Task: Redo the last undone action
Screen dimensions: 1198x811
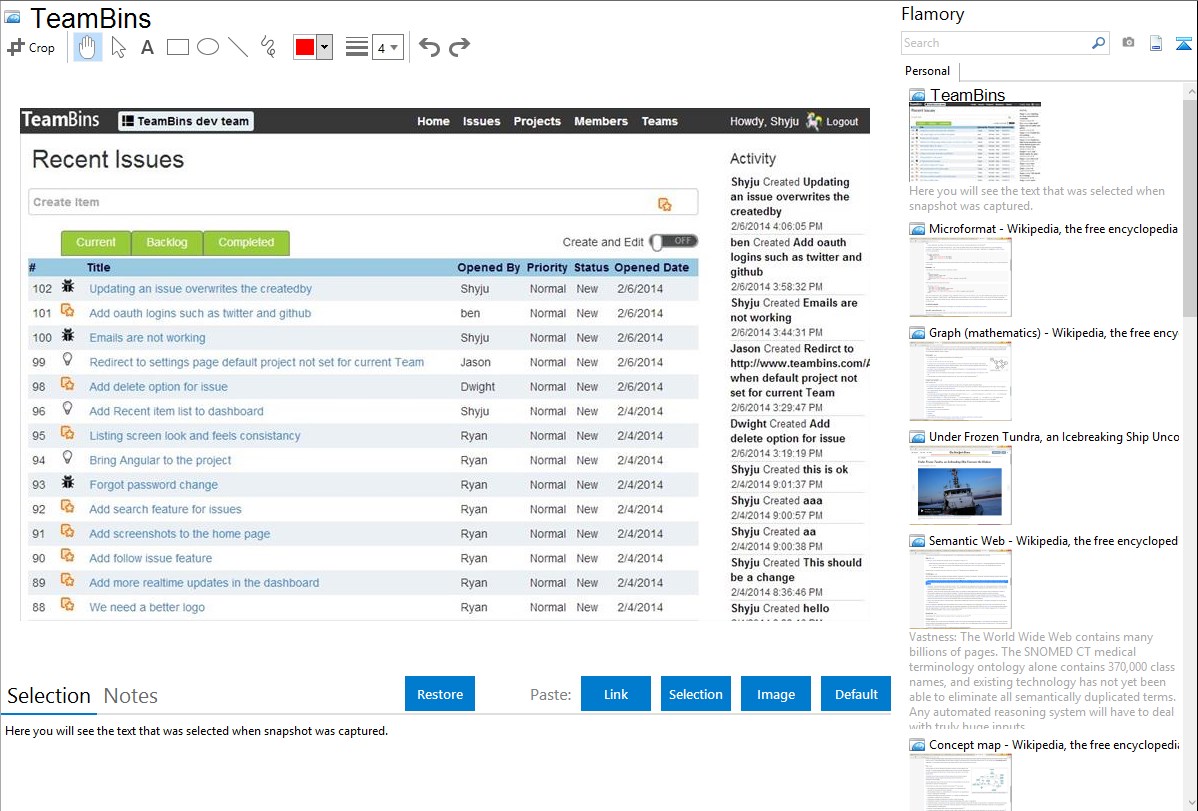Action: 459,47
